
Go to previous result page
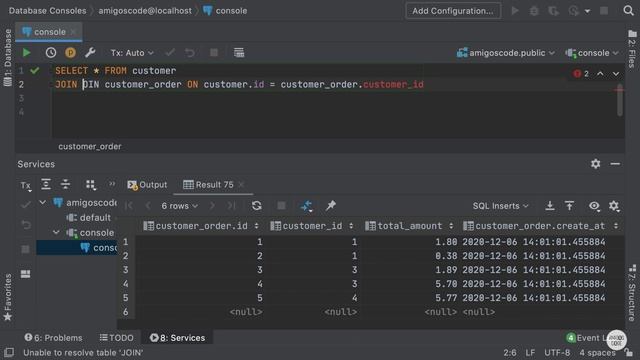[x=148, y=206]
